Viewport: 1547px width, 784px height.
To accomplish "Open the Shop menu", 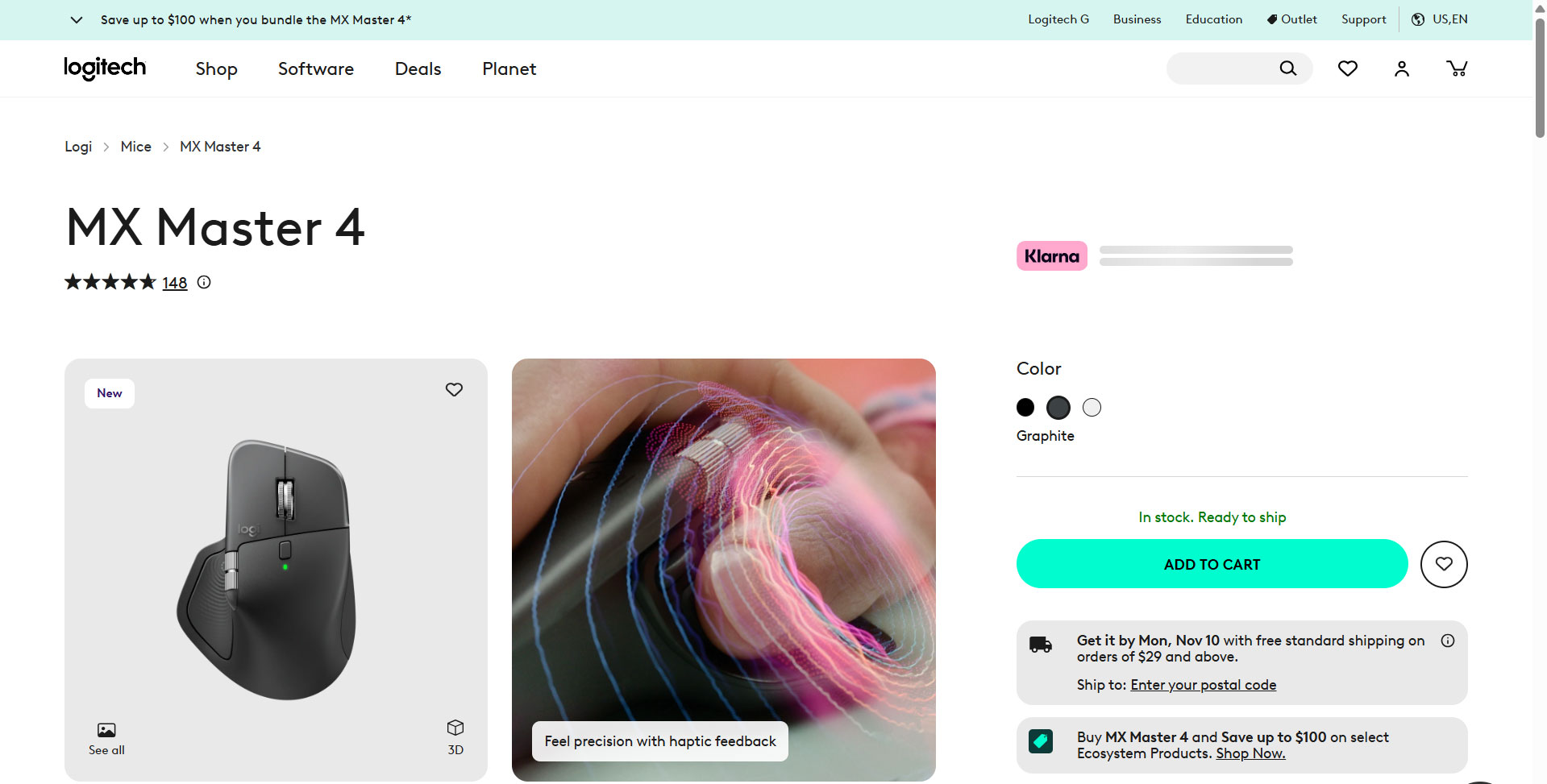I will (216, 69).
